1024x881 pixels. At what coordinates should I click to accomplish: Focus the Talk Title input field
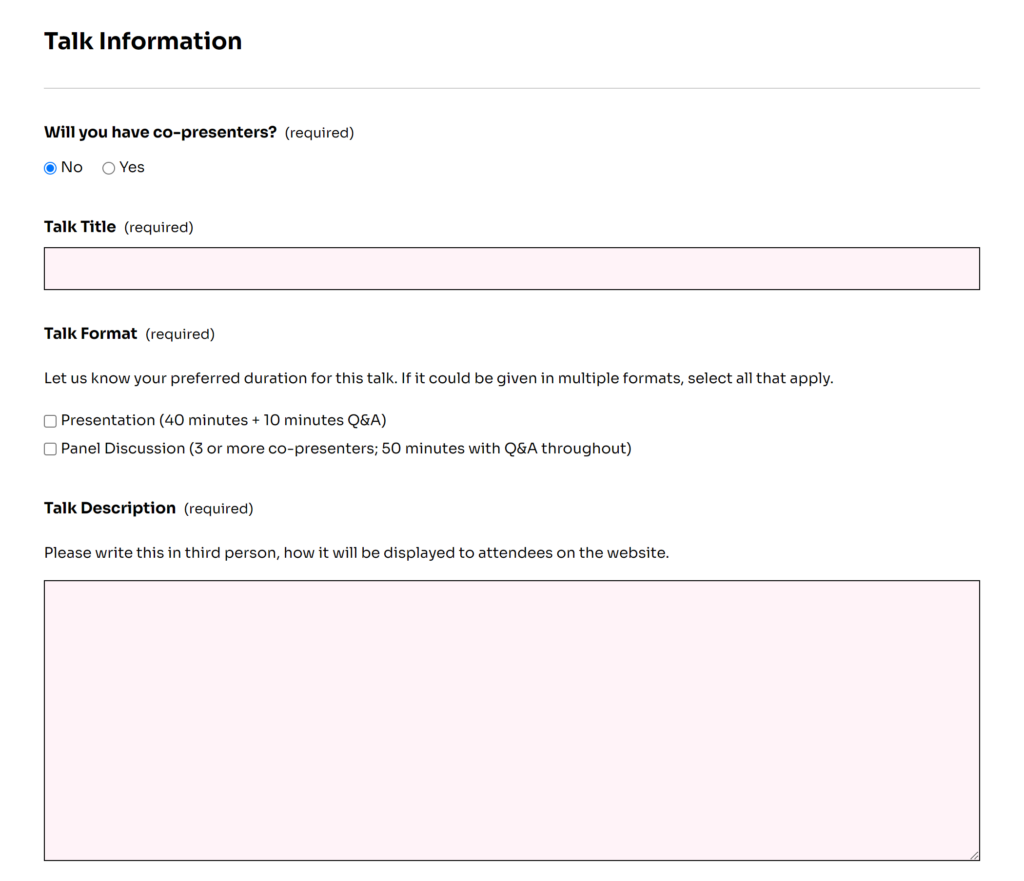click(511, 269)
